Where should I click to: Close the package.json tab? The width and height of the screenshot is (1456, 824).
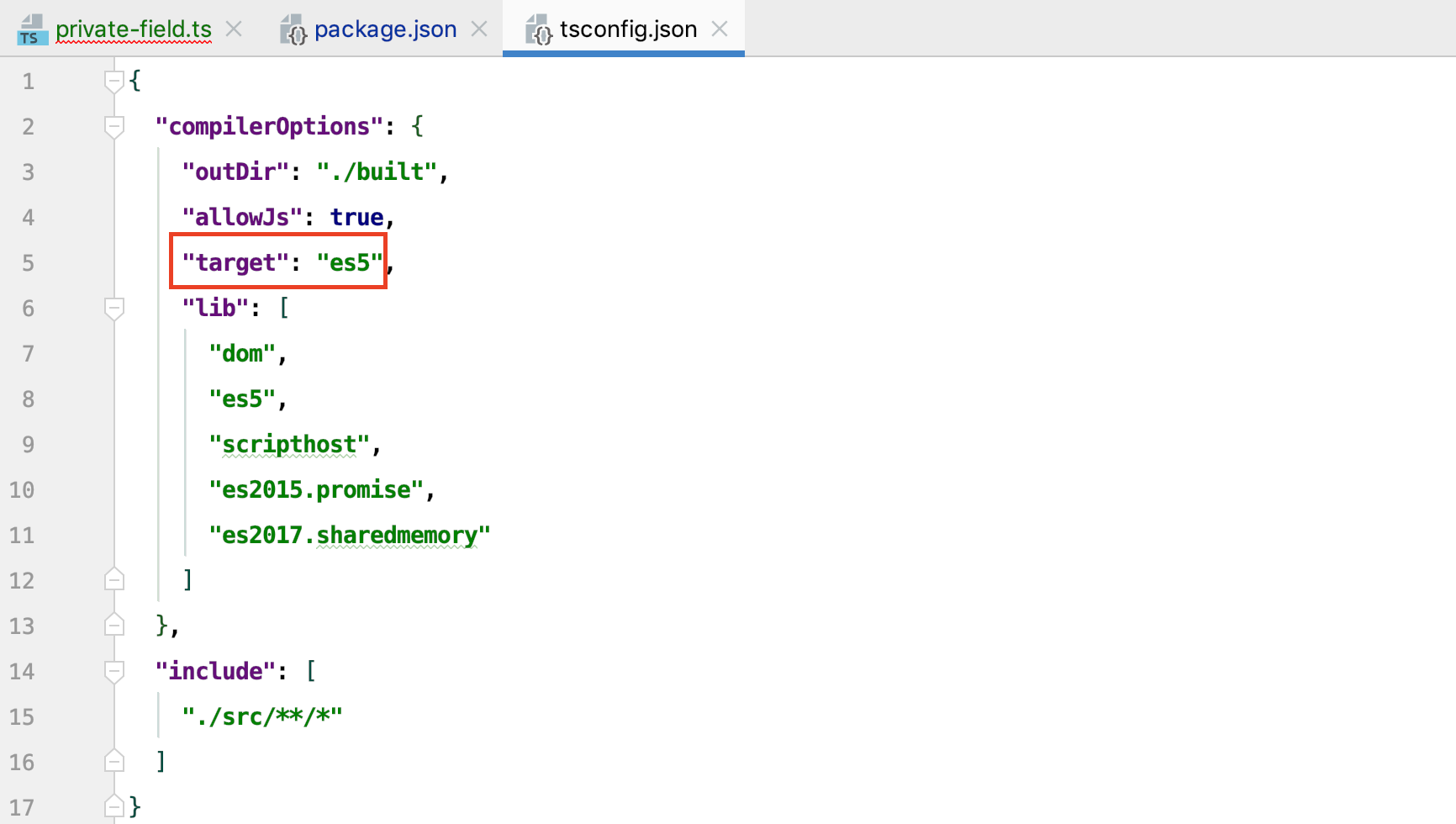pyautogui.click(x=479, y=29)
